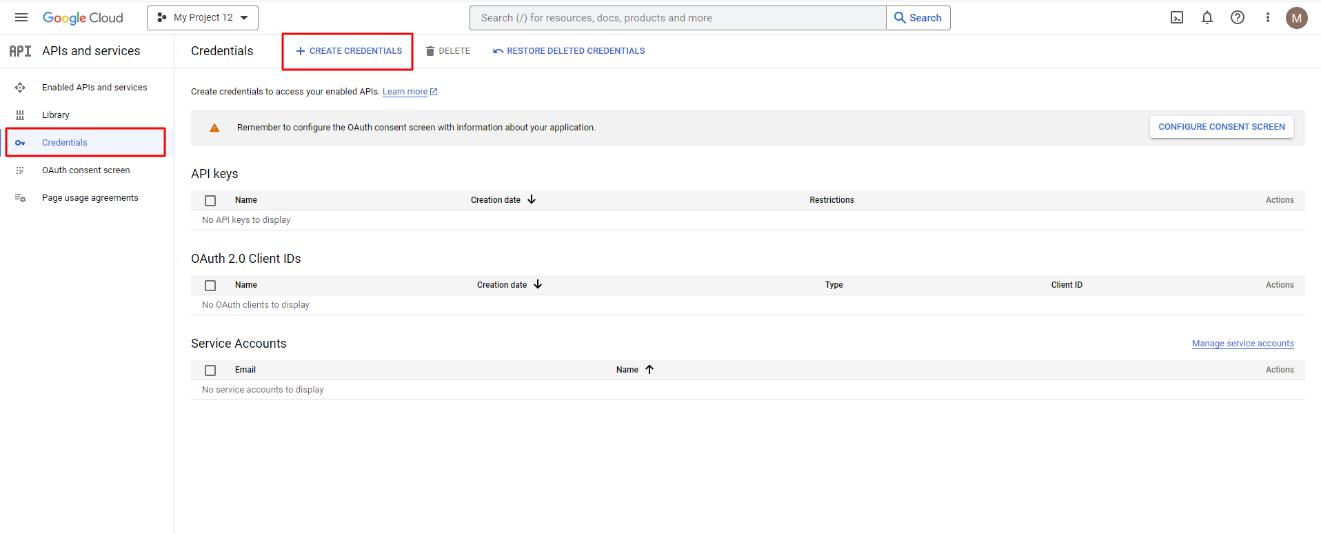This screenshot has height=534, width=1321.
Task: Open the three-dot settings menu
Action: [1267, 17]
